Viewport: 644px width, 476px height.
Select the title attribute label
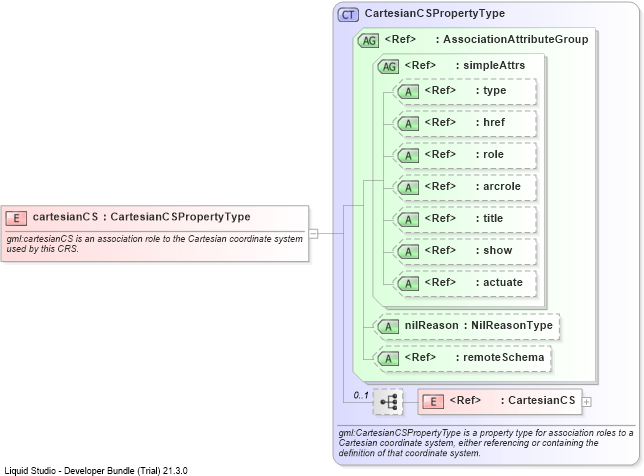[493, 218]
